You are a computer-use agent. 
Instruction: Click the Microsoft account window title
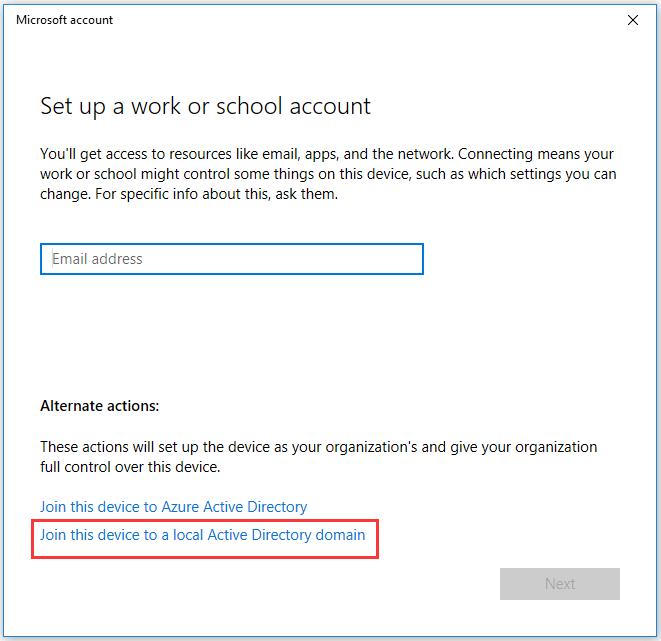[64, 20]
